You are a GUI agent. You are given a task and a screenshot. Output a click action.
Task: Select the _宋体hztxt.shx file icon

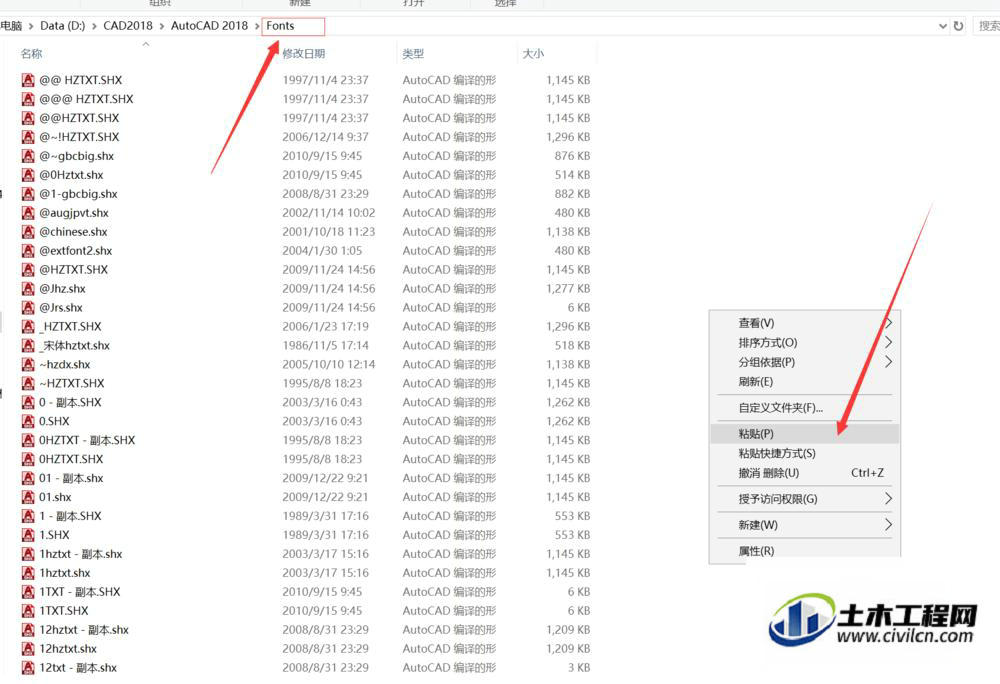click(28, 346)
